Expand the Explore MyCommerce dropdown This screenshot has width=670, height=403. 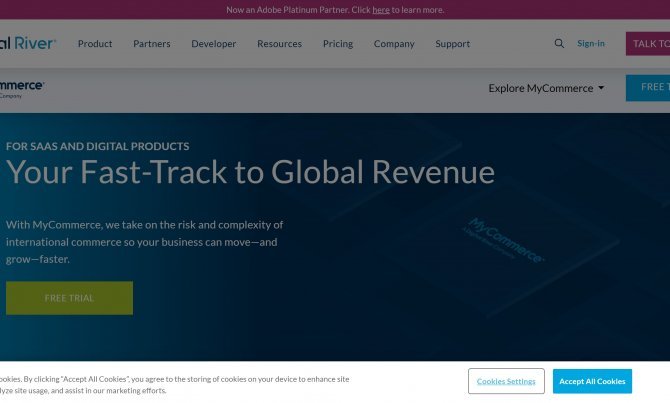pyautogui.click(x=547, y=88)
